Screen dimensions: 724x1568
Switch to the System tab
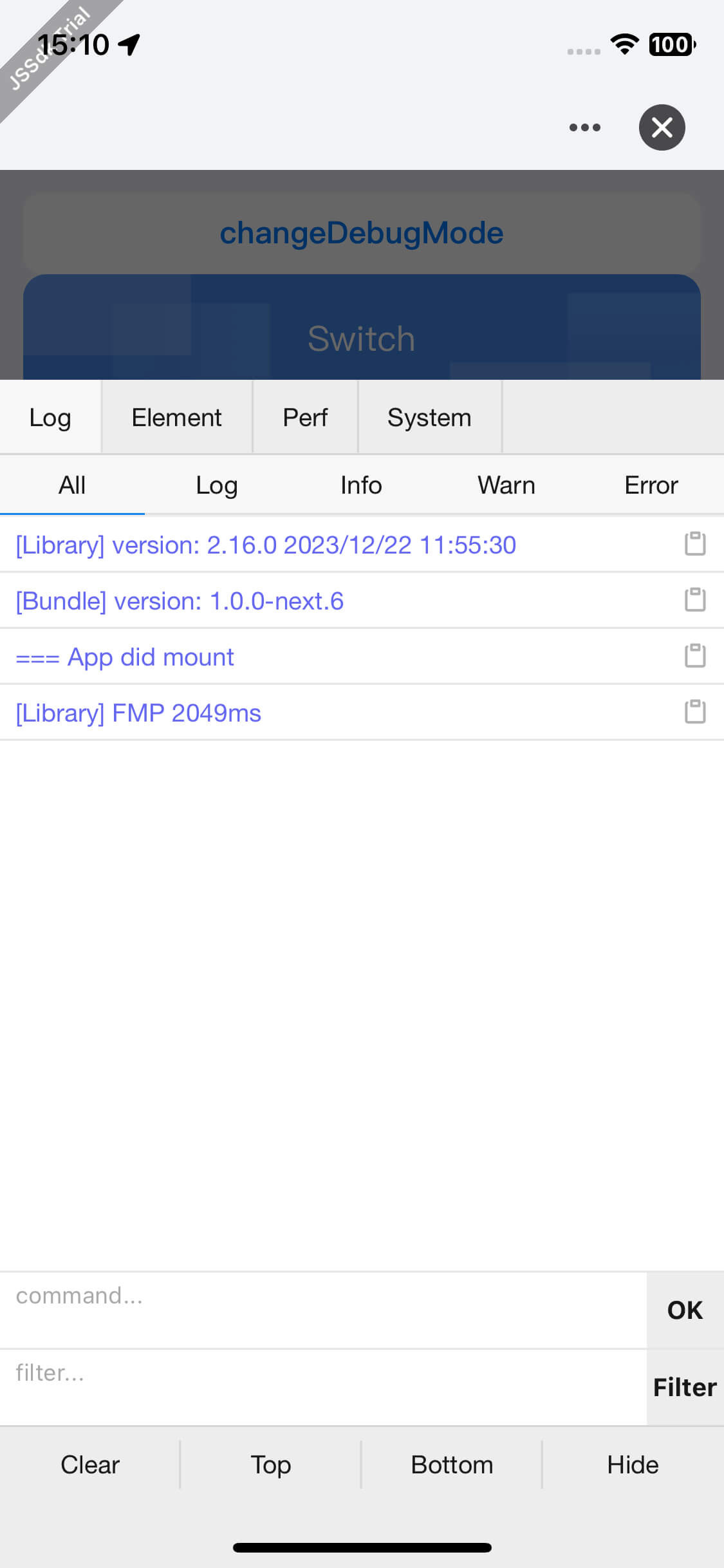click(429, 417)
